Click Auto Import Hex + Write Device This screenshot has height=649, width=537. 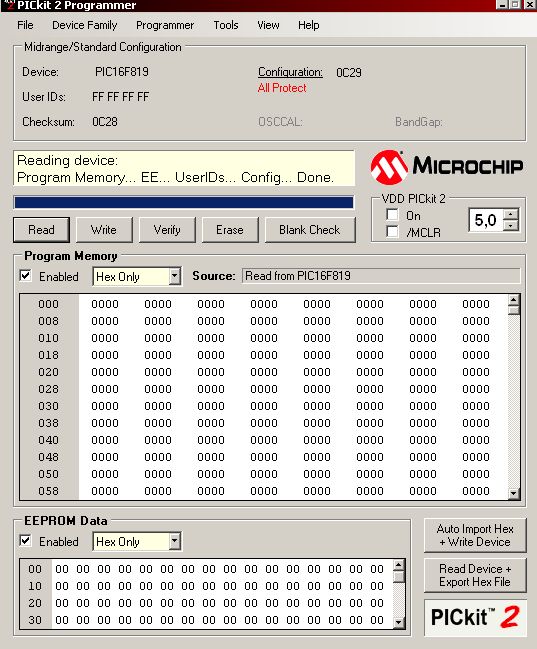coord(475,535)
